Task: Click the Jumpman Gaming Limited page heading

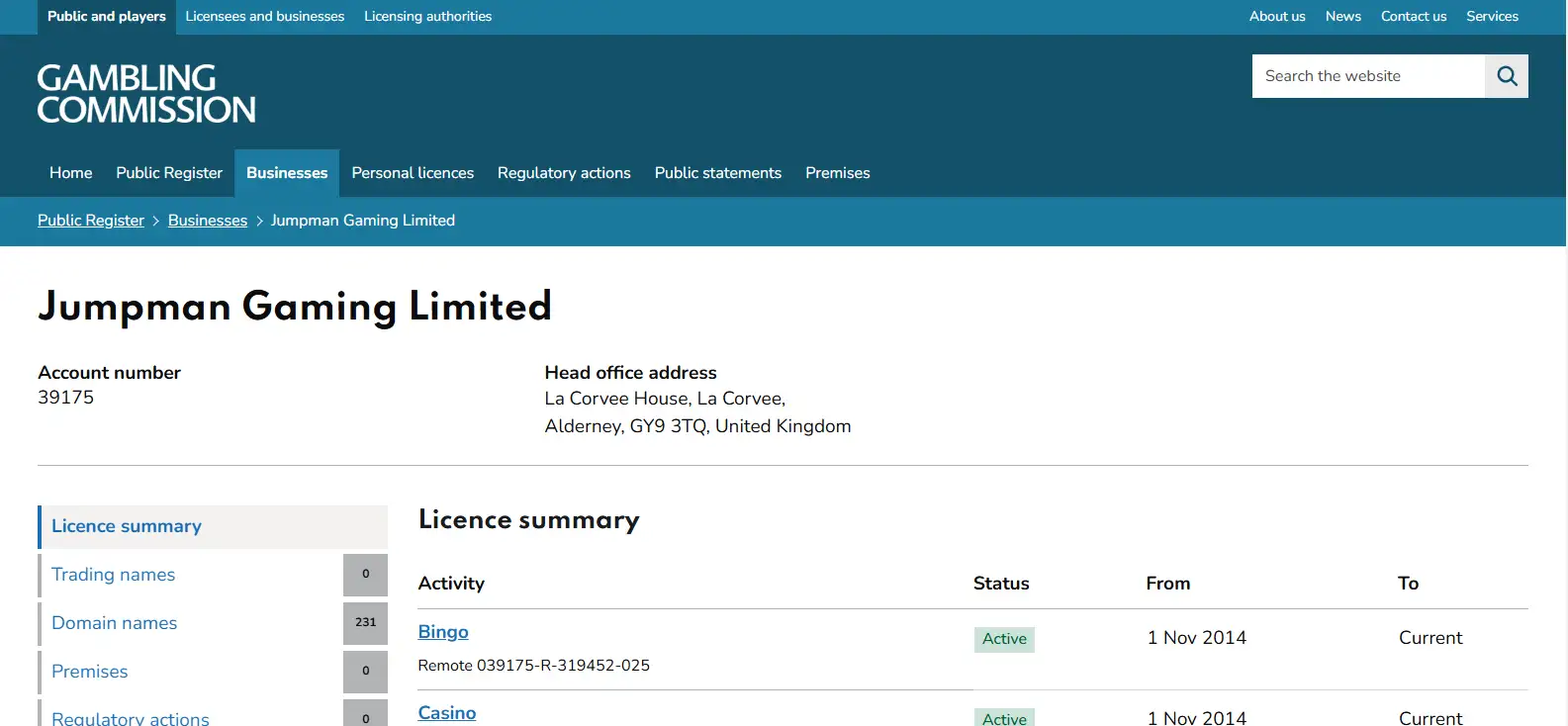Action: tap(295, 307)
